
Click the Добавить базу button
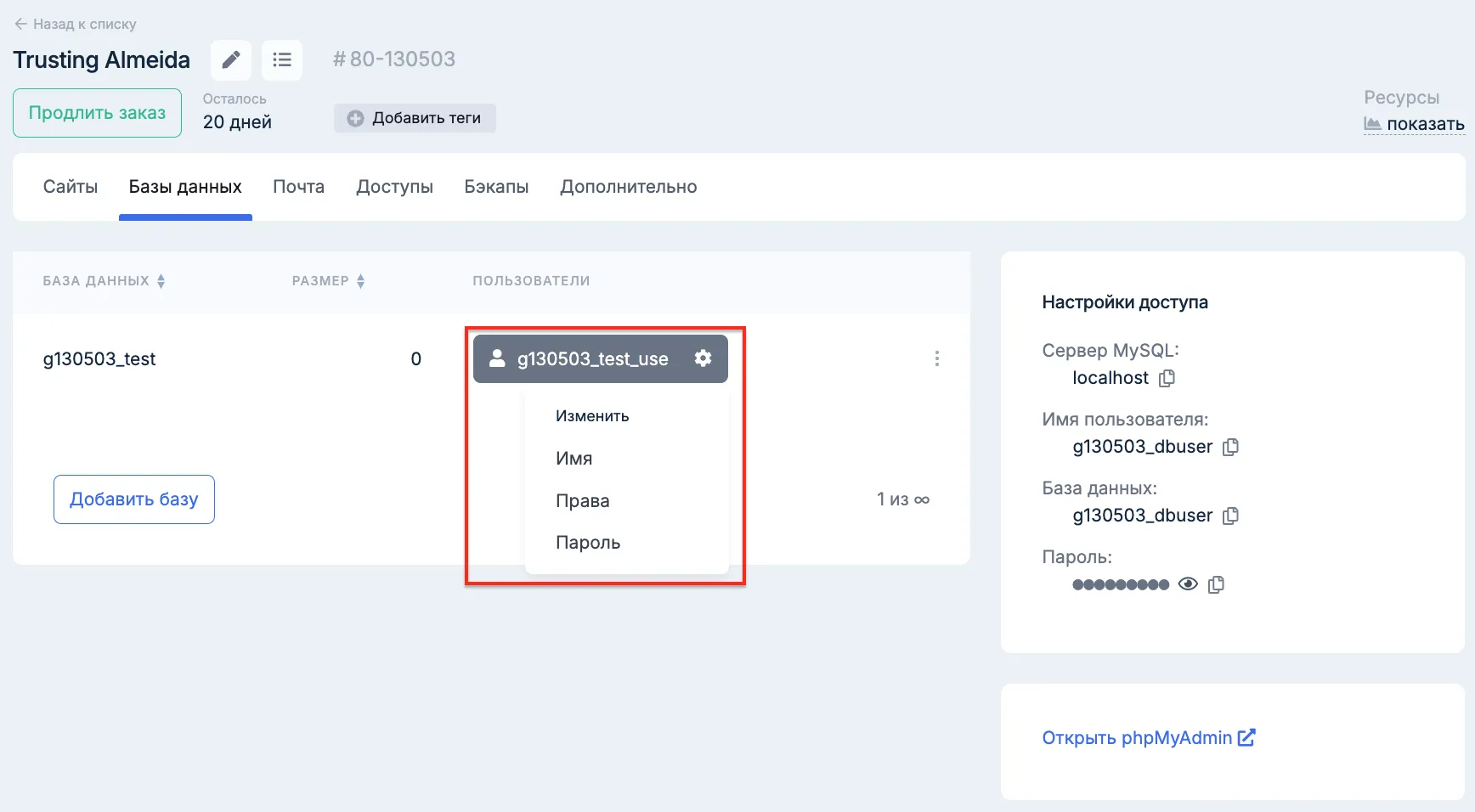[134, 499]
